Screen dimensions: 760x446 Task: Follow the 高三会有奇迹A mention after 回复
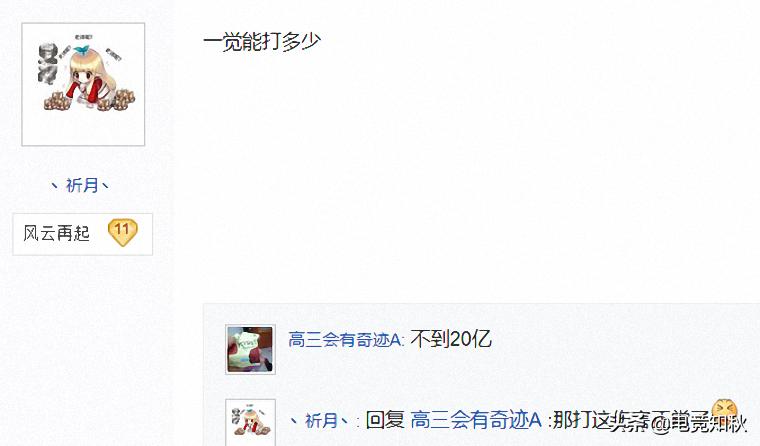click(x=475, y=420)
